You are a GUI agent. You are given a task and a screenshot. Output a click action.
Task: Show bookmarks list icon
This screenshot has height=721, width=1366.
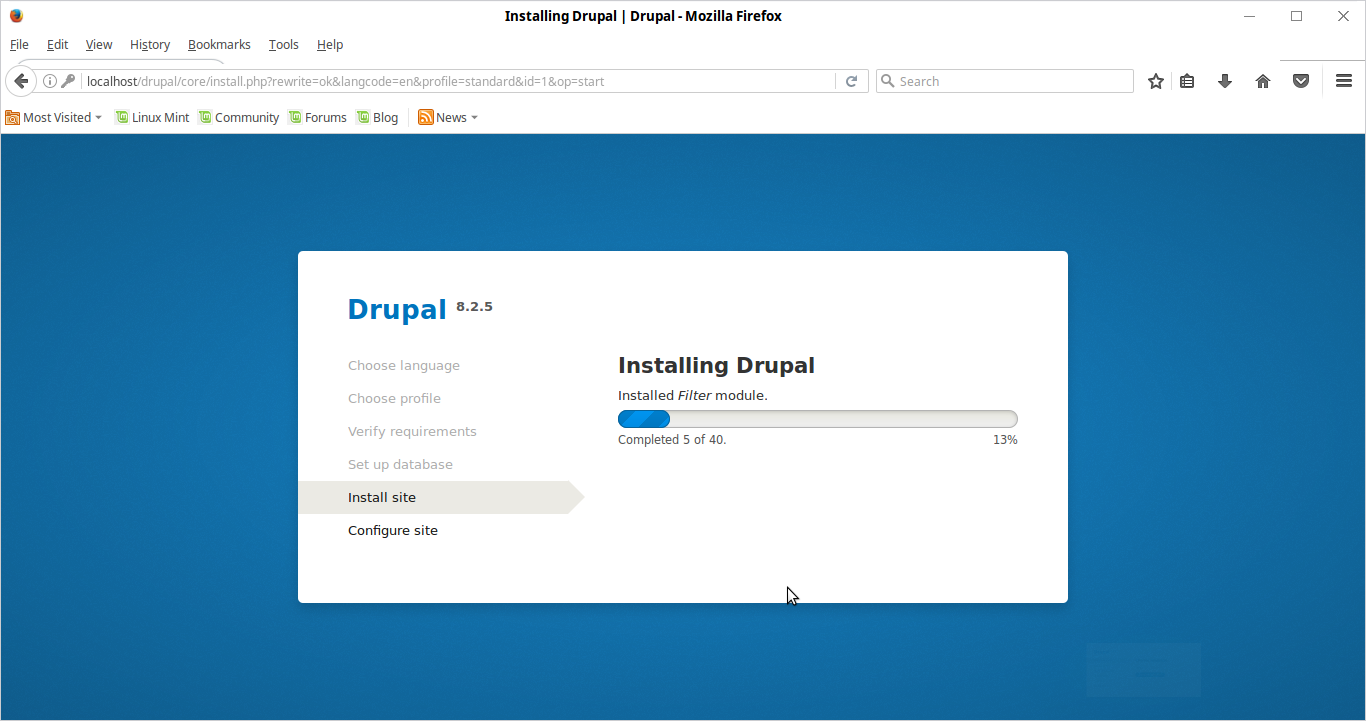(x=1187, y=81)
